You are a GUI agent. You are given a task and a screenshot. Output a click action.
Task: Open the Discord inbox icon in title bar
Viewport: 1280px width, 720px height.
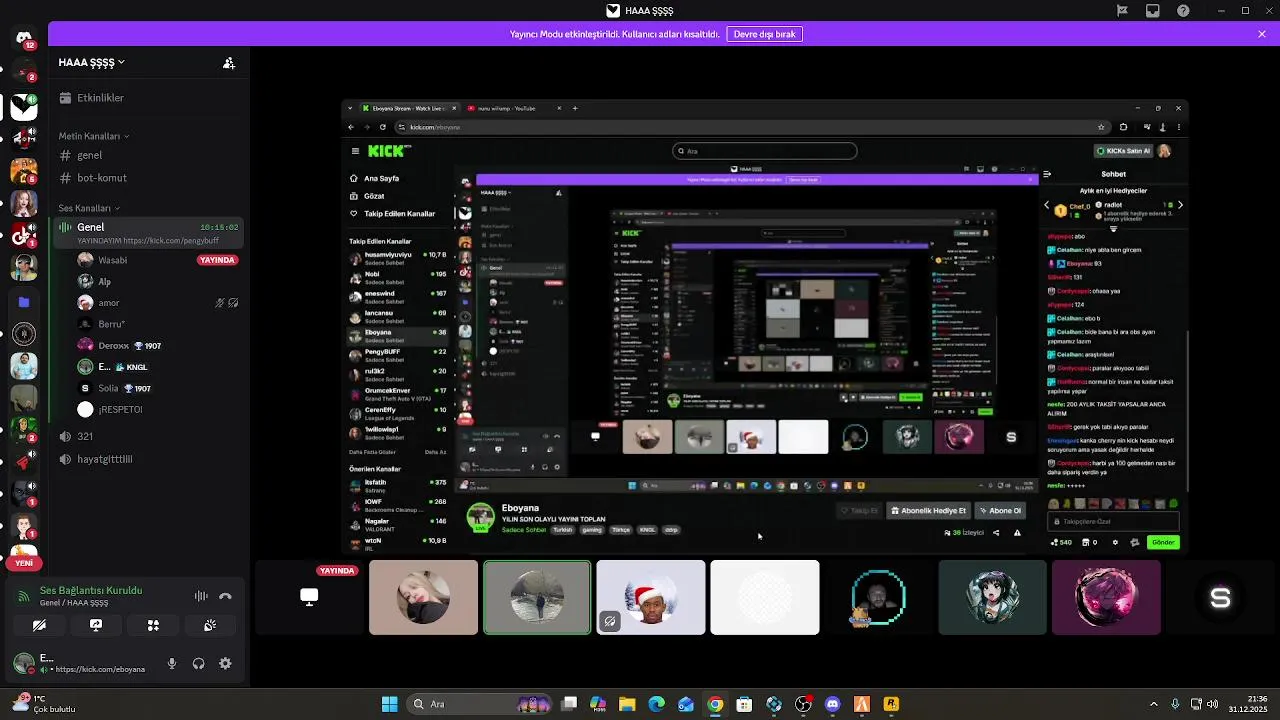tap(1153, 11)
